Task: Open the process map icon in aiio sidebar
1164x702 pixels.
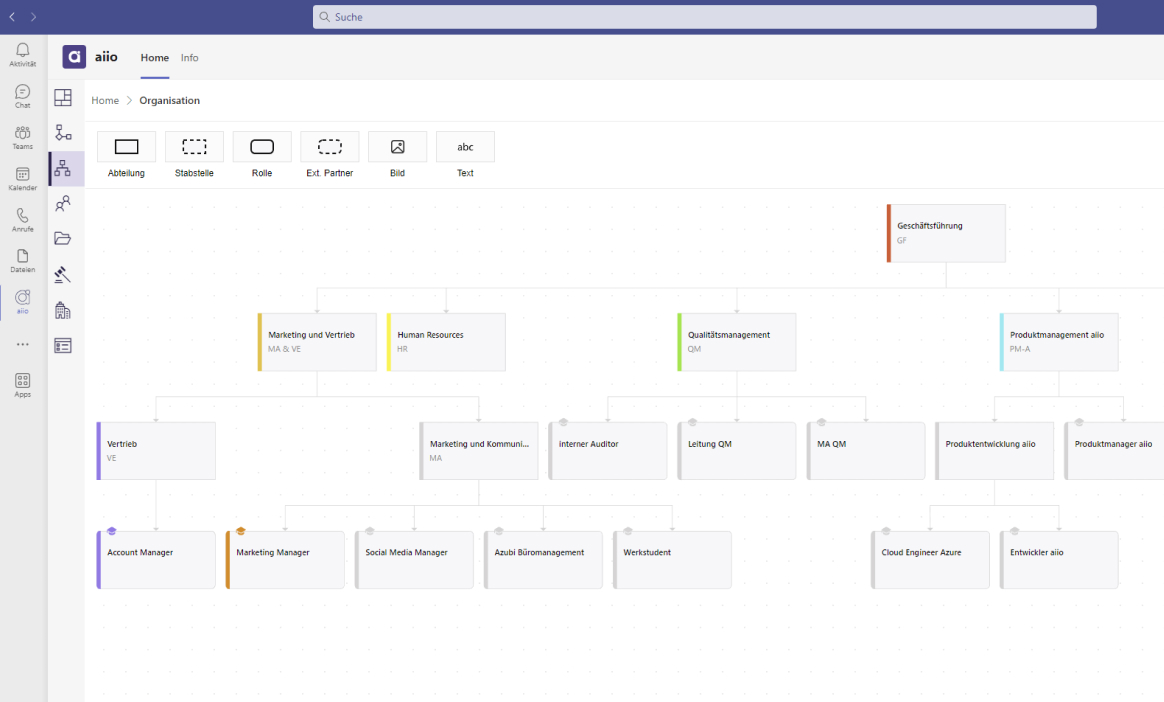Action: pyautogui.click(x=63, y=132)
